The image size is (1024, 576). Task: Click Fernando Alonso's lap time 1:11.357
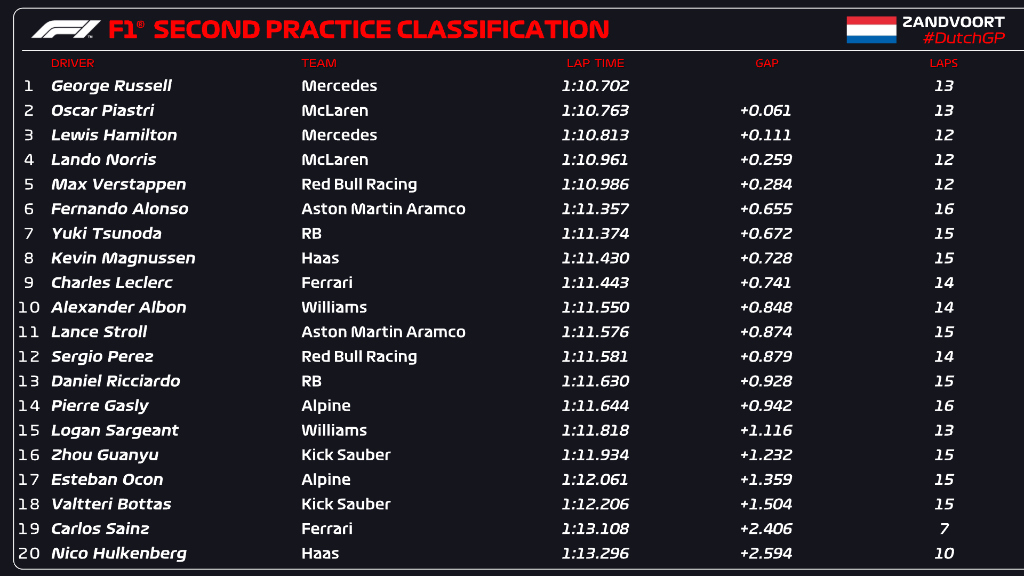(x=595, y=209)
